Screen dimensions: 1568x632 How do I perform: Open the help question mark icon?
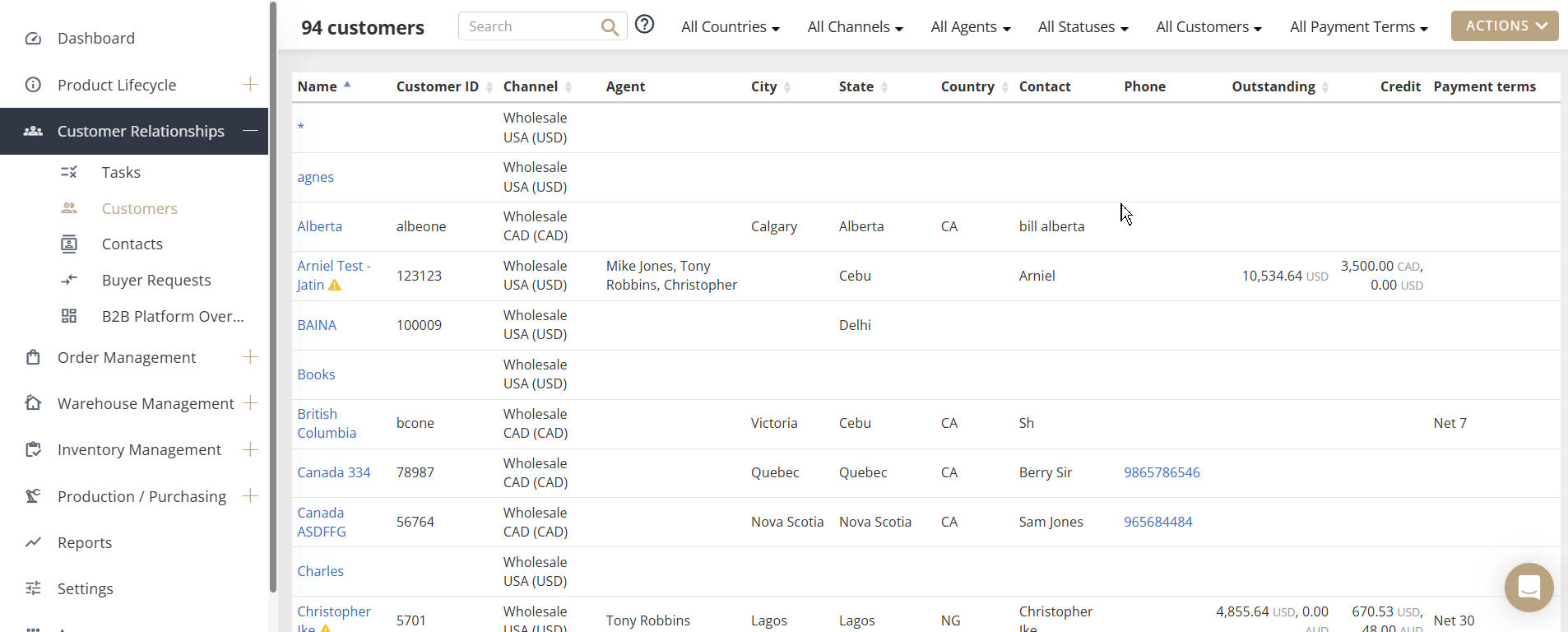pyautogui.click(x=645, y=25)
